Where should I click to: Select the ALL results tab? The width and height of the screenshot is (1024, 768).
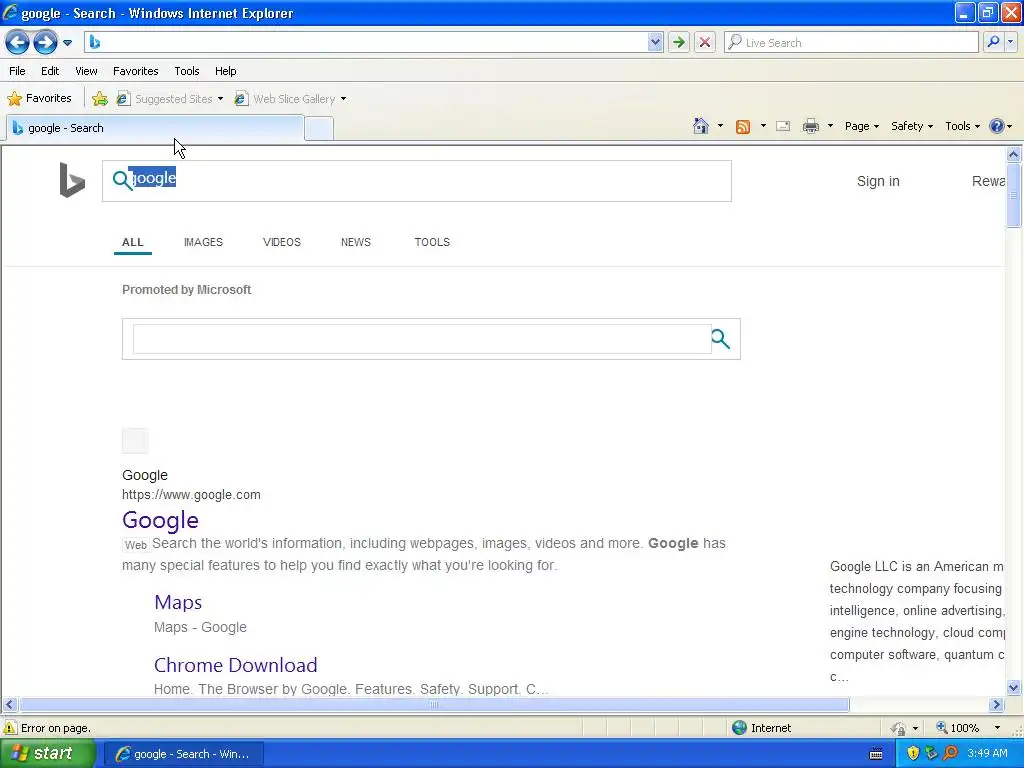pos(133,242)
